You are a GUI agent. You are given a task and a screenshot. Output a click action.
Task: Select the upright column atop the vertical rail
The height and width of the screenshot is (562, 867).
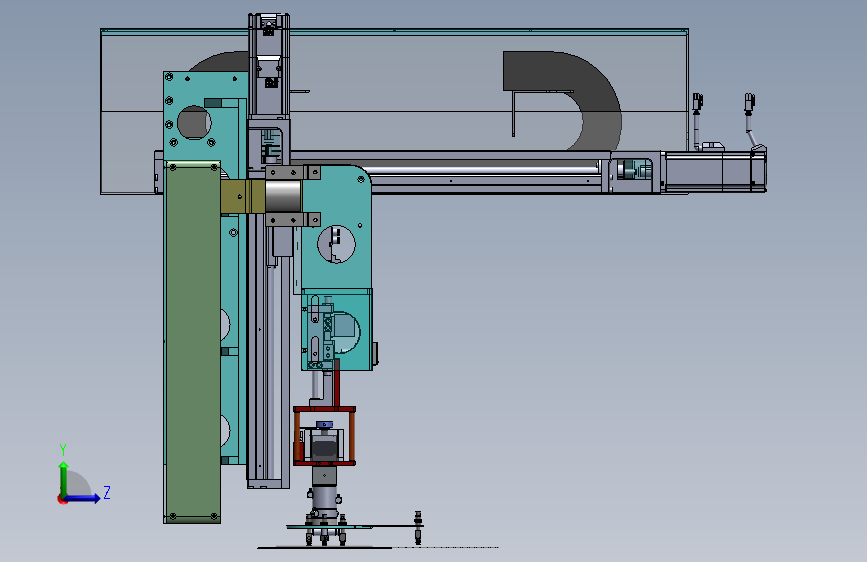click(269, 65)
